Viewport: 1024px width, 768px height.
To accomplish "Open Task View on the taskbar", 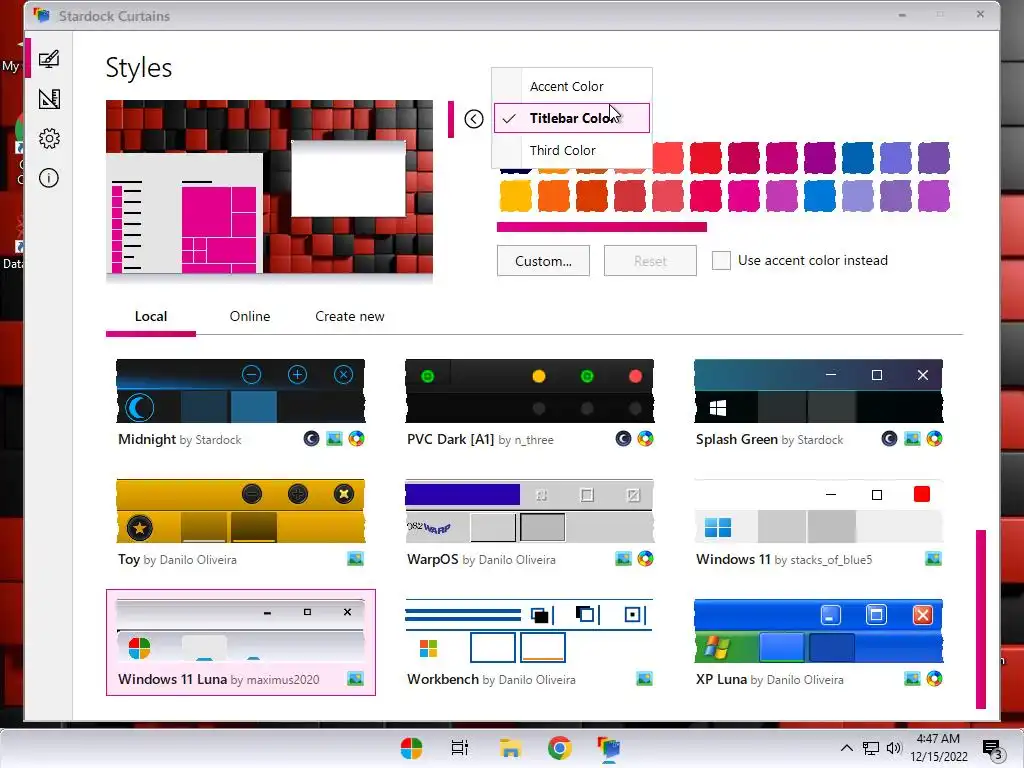I will tap(460, 748).
